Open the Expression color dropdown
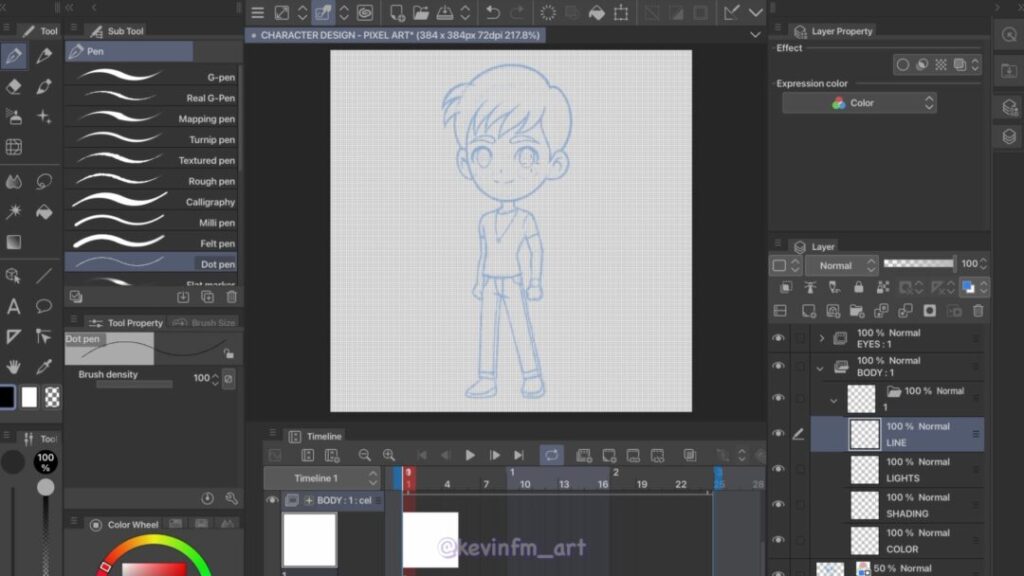Screen dimensions: 1024x576 coord(859,103)
